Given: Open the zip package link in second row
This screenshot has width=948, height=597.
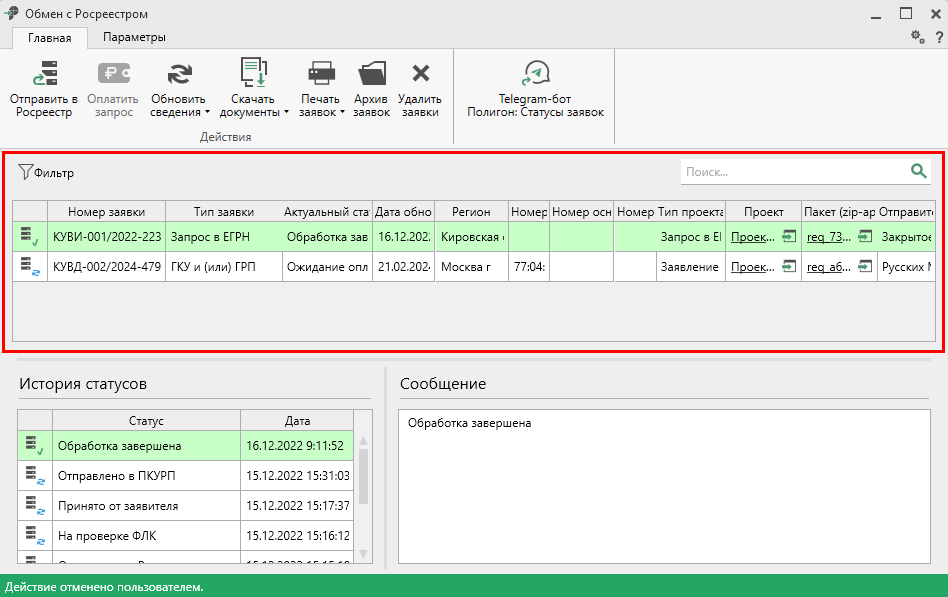Looking at the screenshot, I should click(x=829, y=267).
